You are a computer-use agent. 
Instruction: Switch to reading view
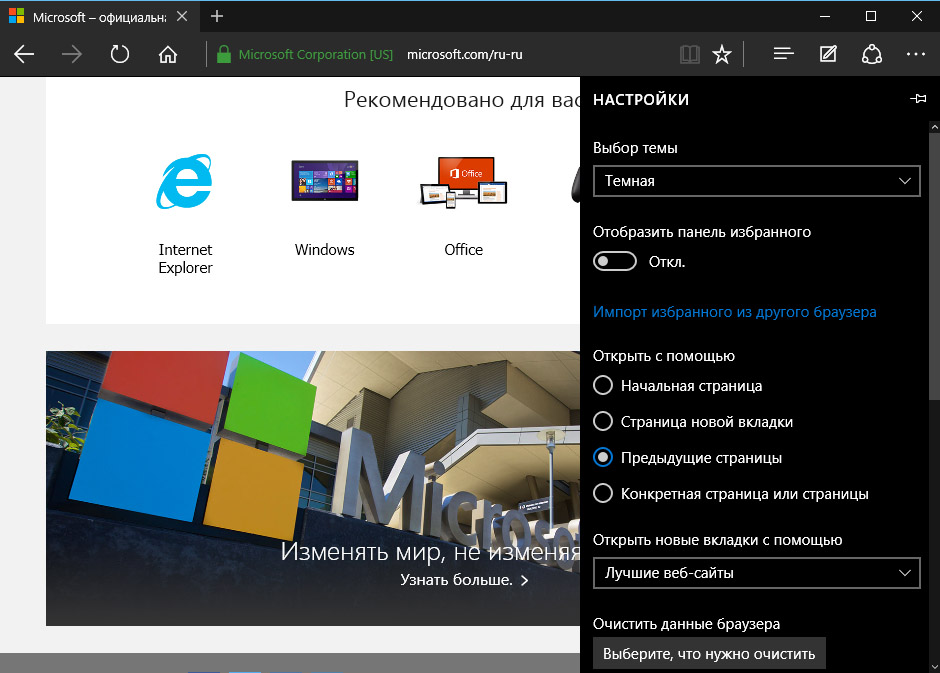pos(689,55)
